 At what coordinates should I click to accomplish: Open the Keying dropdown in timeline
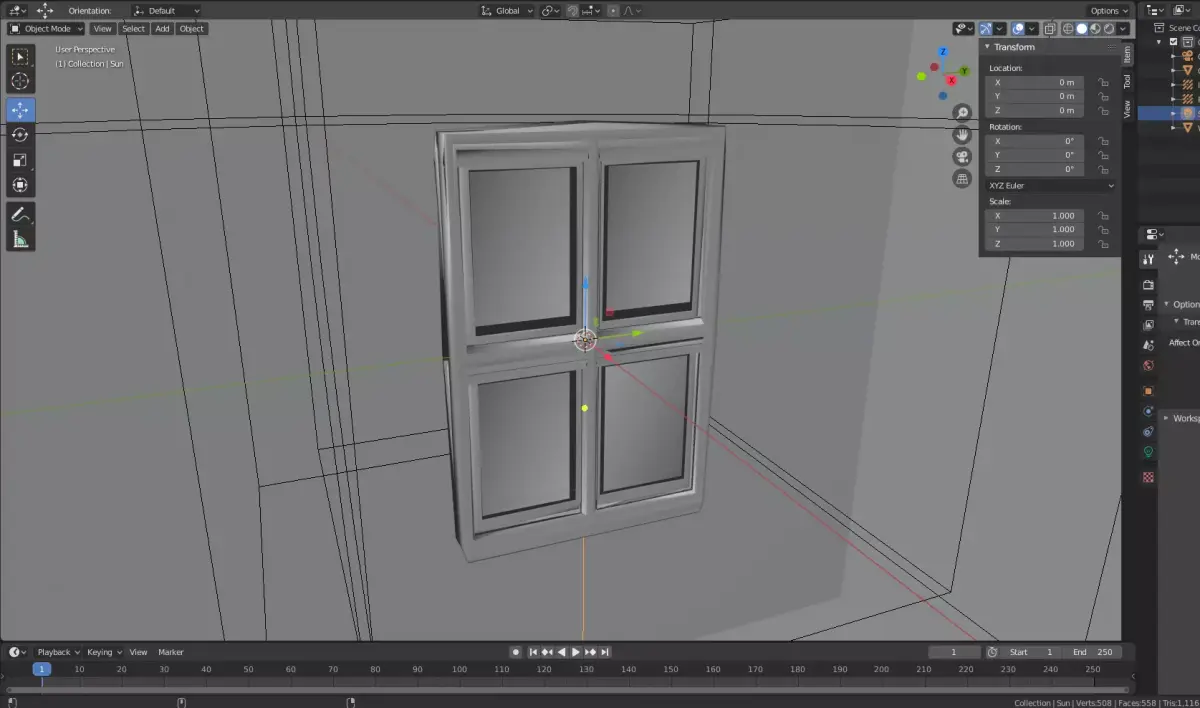[104, 652]
